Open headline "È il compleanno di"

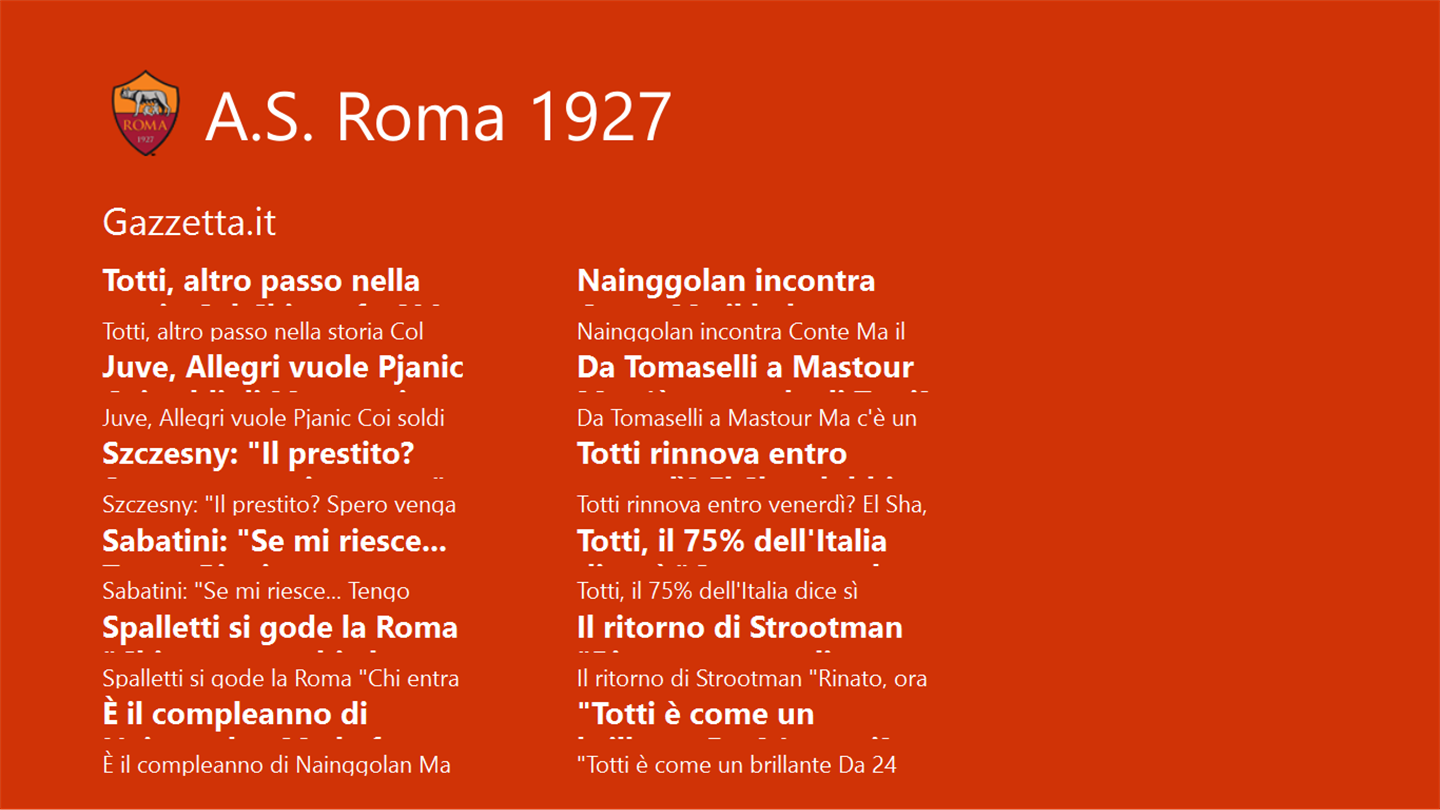[x=235, y=714]
